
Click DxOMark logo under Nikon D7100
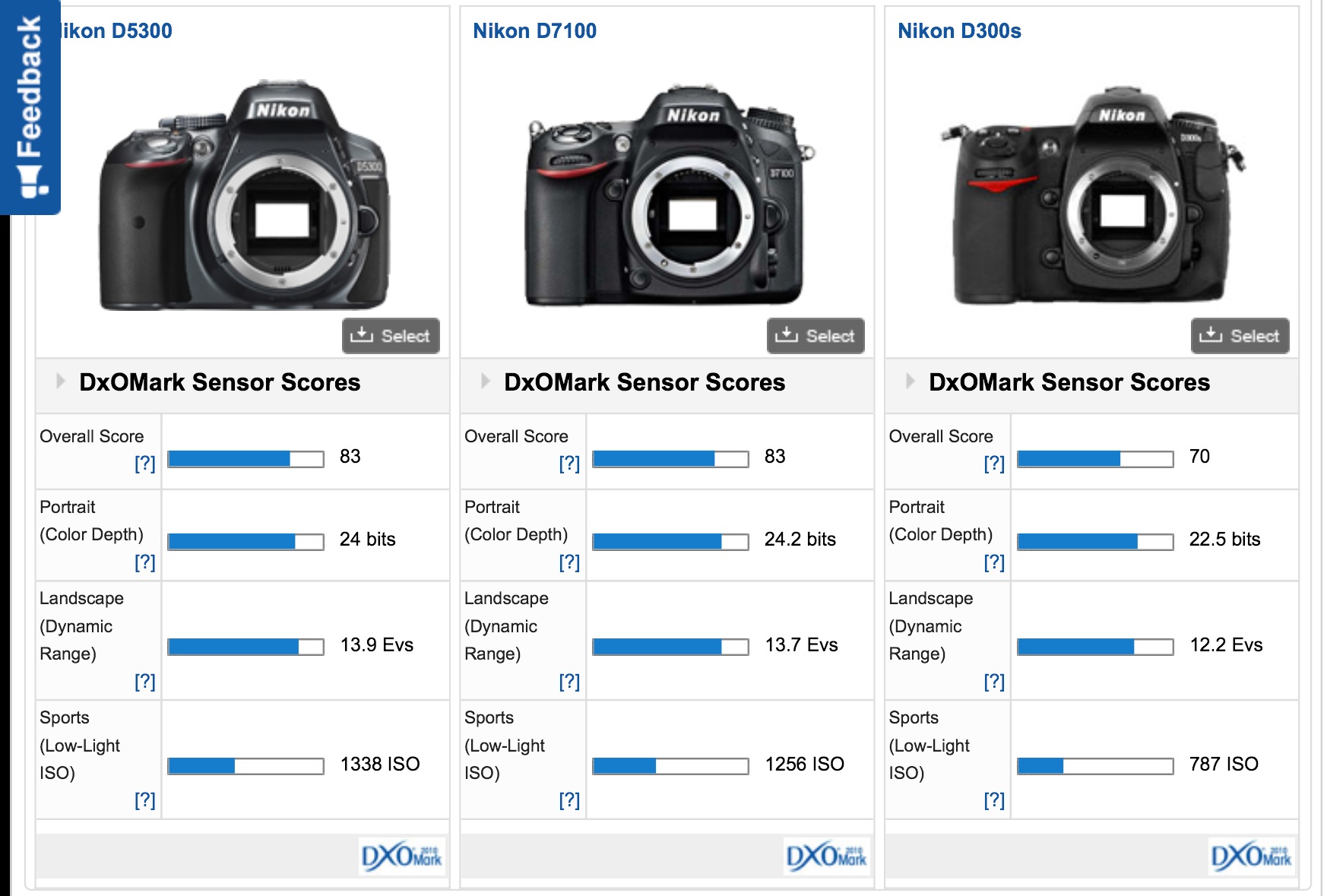pos(826,856)
